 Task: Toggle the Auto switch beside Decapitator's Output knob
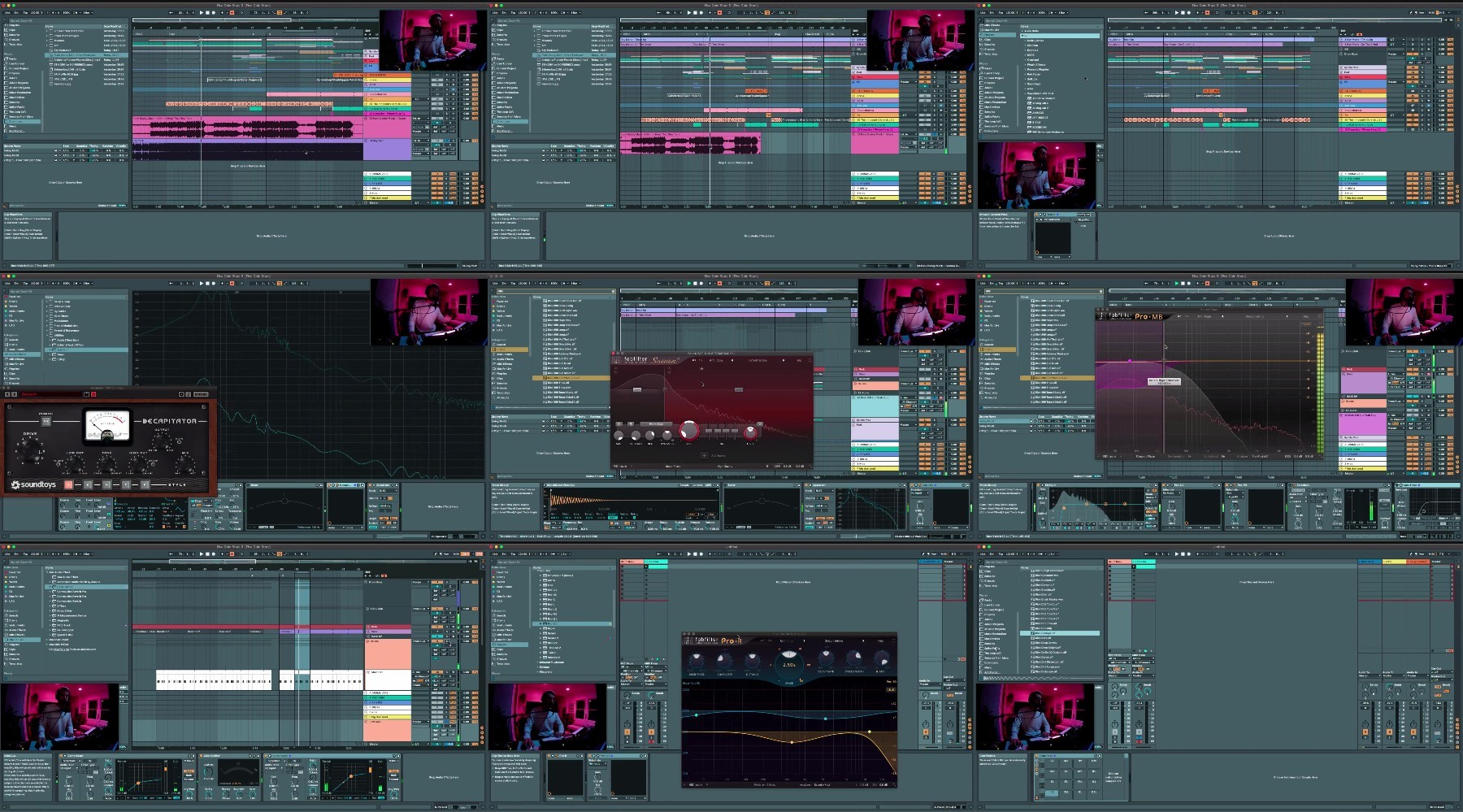179,441
